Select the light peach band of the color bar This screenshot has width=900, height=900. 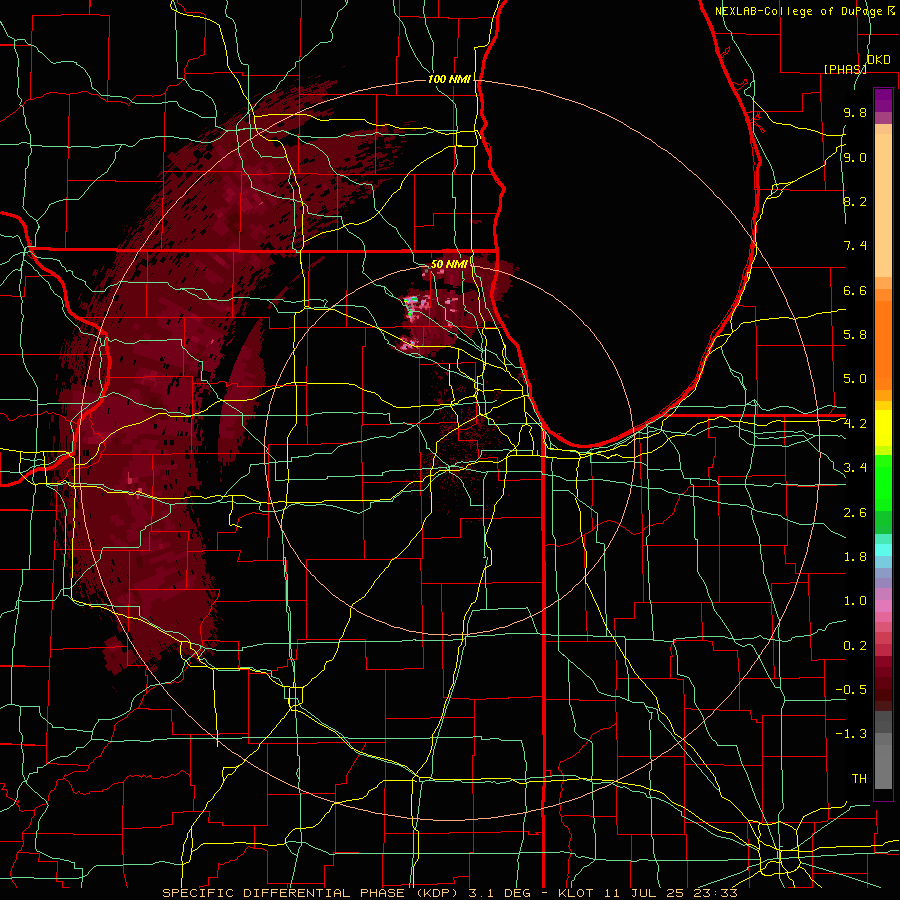coord(883,205)
